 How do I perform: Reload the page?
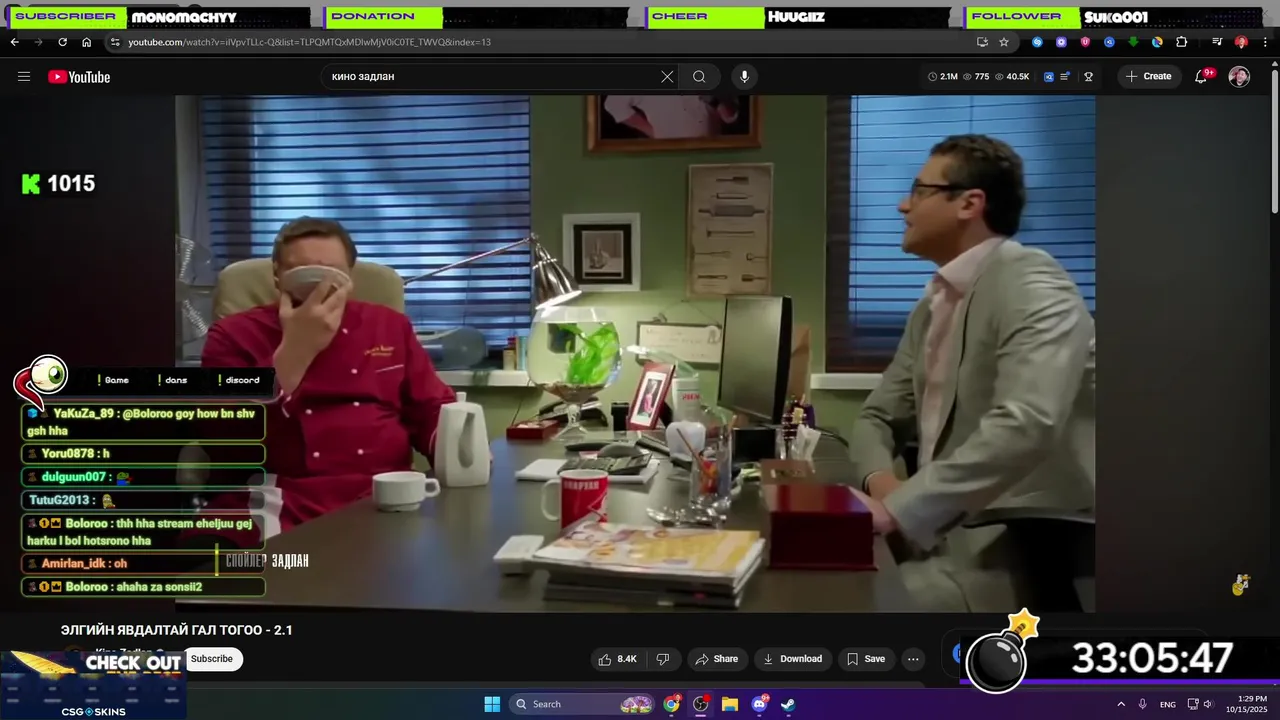click(x=62, y=42)
